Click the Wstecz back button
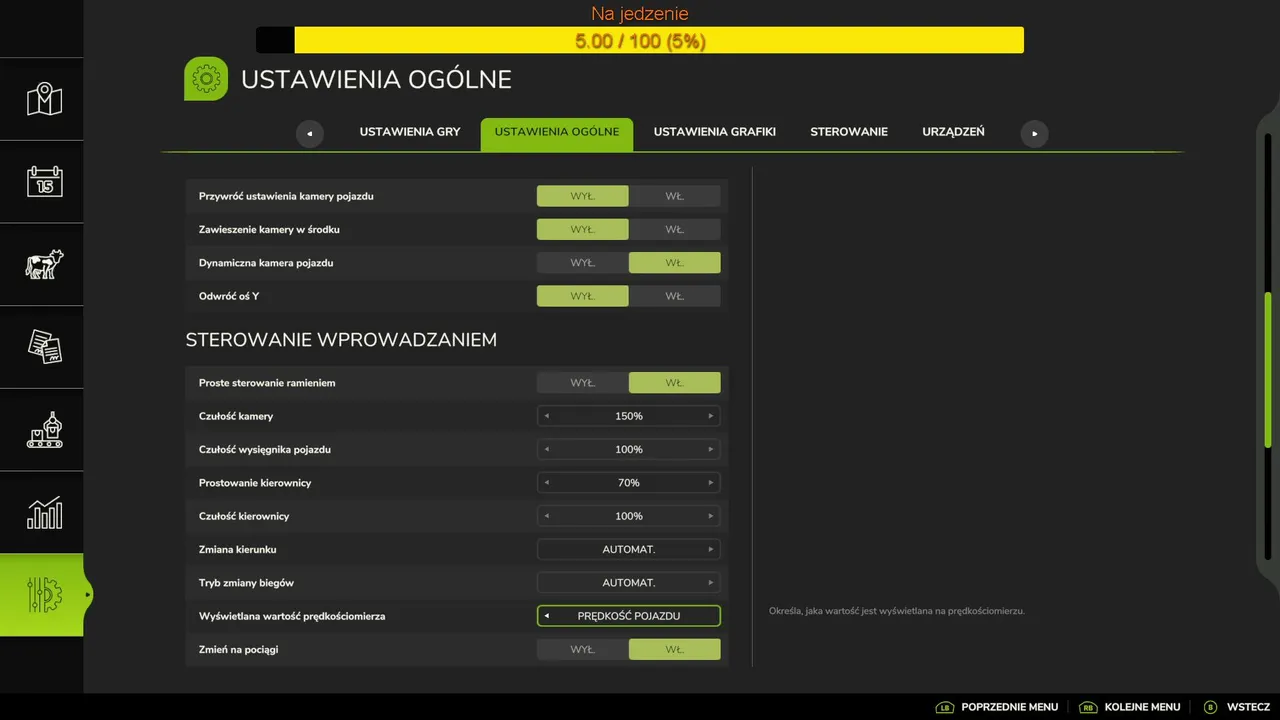Image resolution: width=1280 pixels, height=720 pixels. 1237,707
